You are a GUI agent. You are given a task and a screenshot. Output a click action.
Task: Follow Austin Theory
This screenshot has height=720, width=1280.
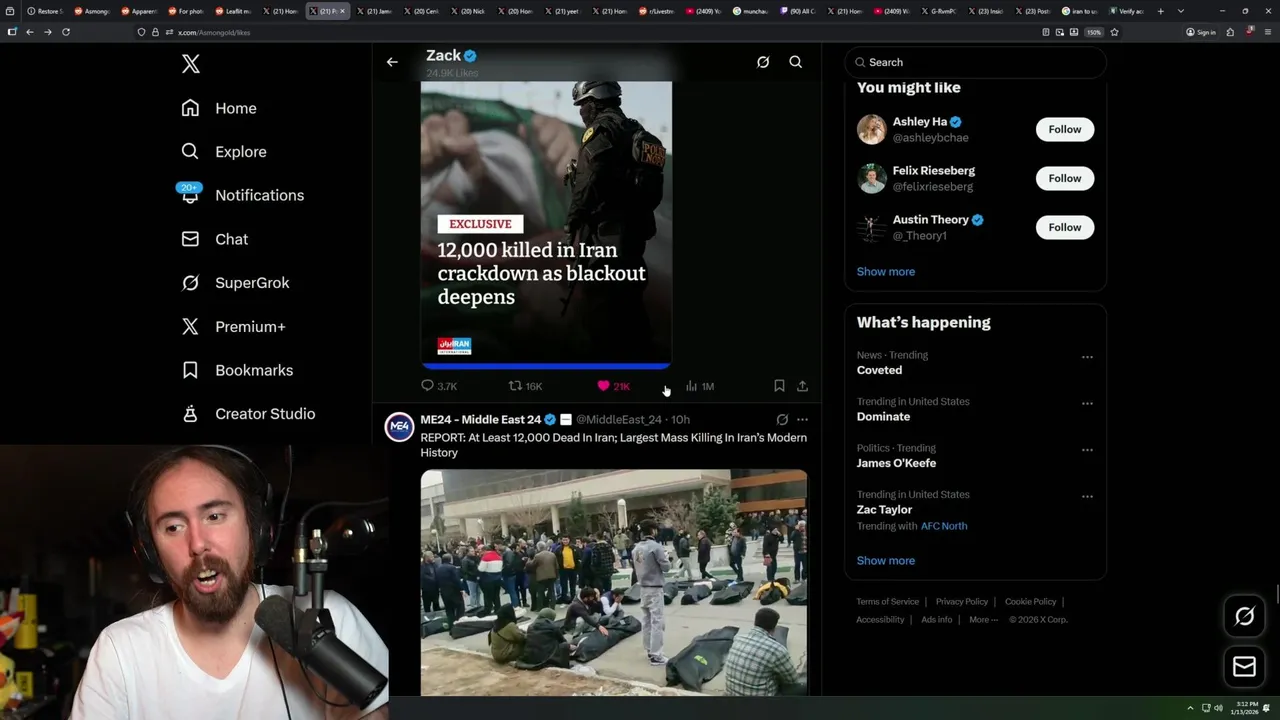click(x=1065, y=227)
